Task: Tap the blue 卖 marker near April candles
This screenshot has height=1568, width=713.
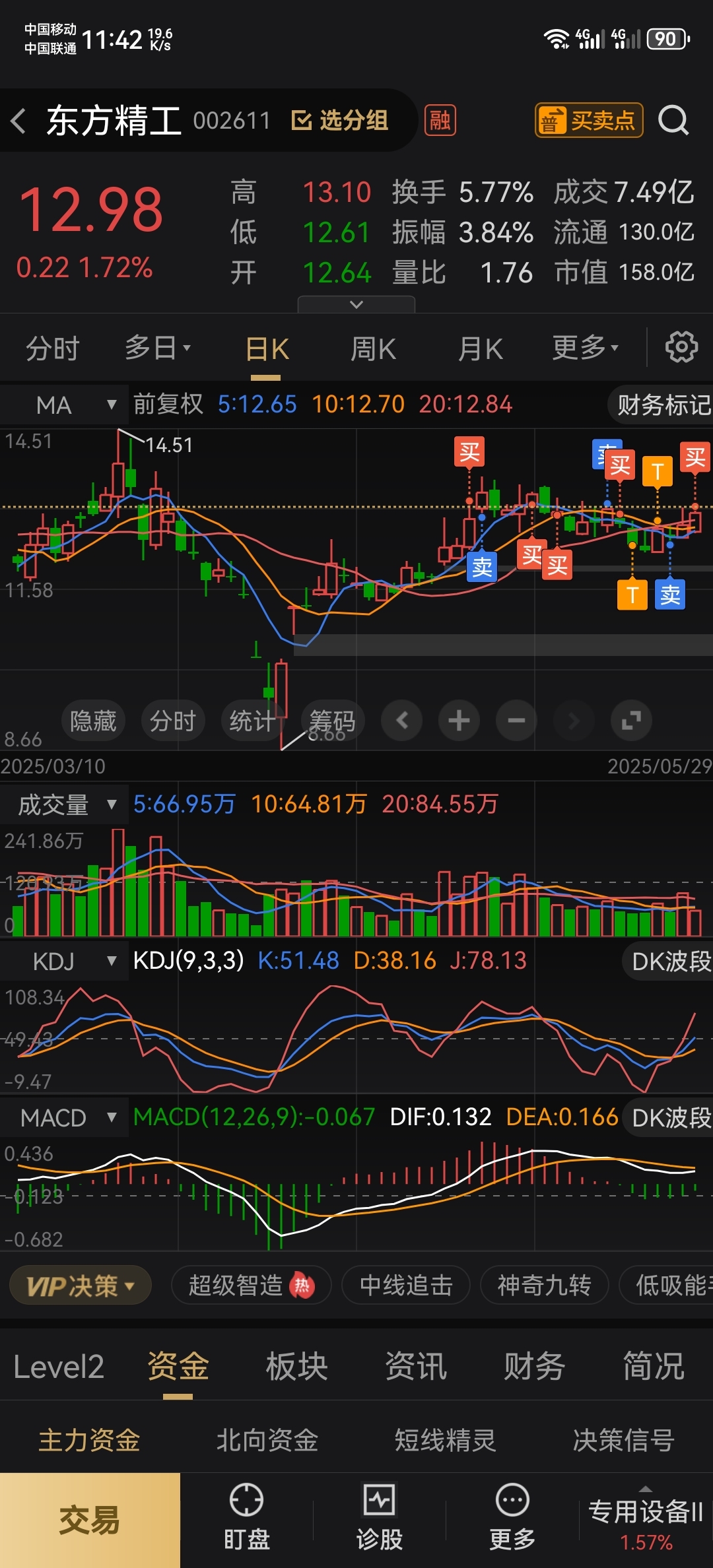Action: (x=482, y=566)
